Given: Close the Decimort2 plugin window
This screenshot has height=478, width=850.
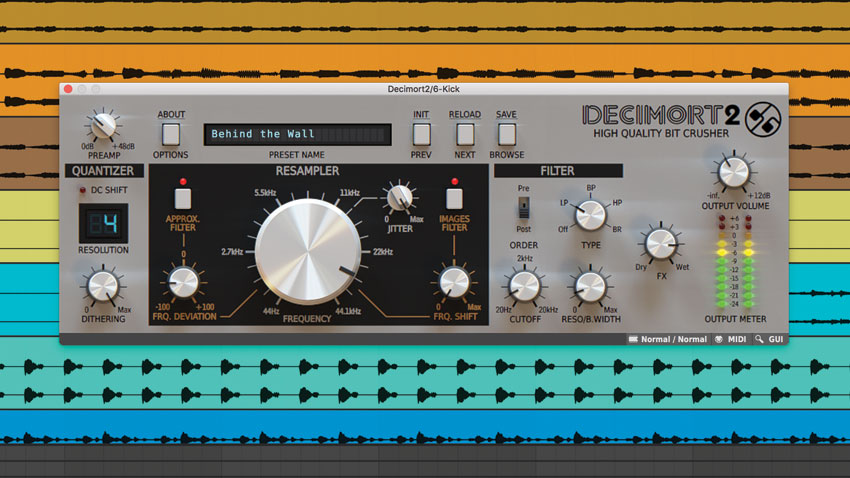Looking at the screenshot, I should point(68,89).
